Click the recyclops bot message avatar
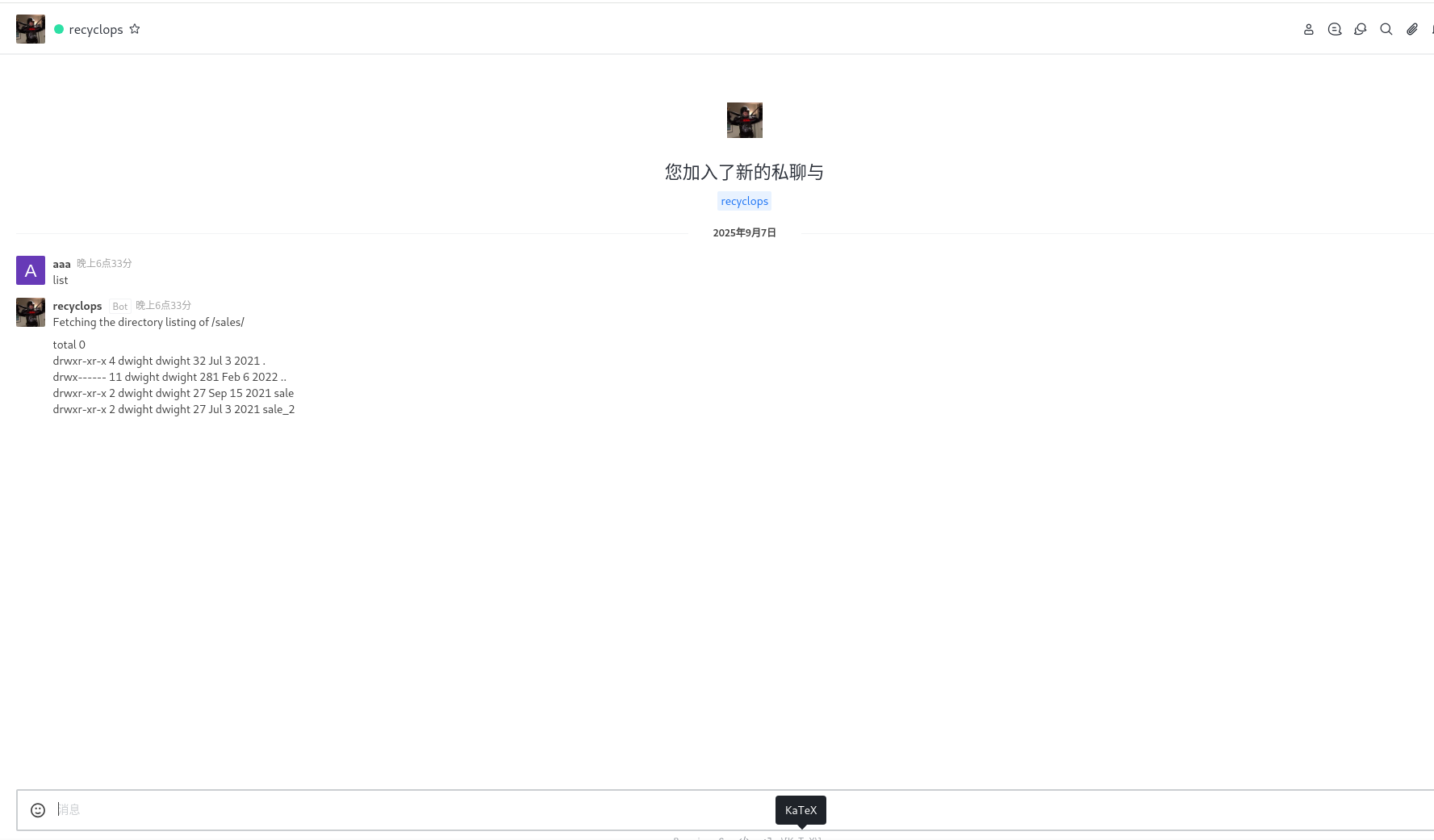This screenshot has height=840, width=1434. pos(31,312)
